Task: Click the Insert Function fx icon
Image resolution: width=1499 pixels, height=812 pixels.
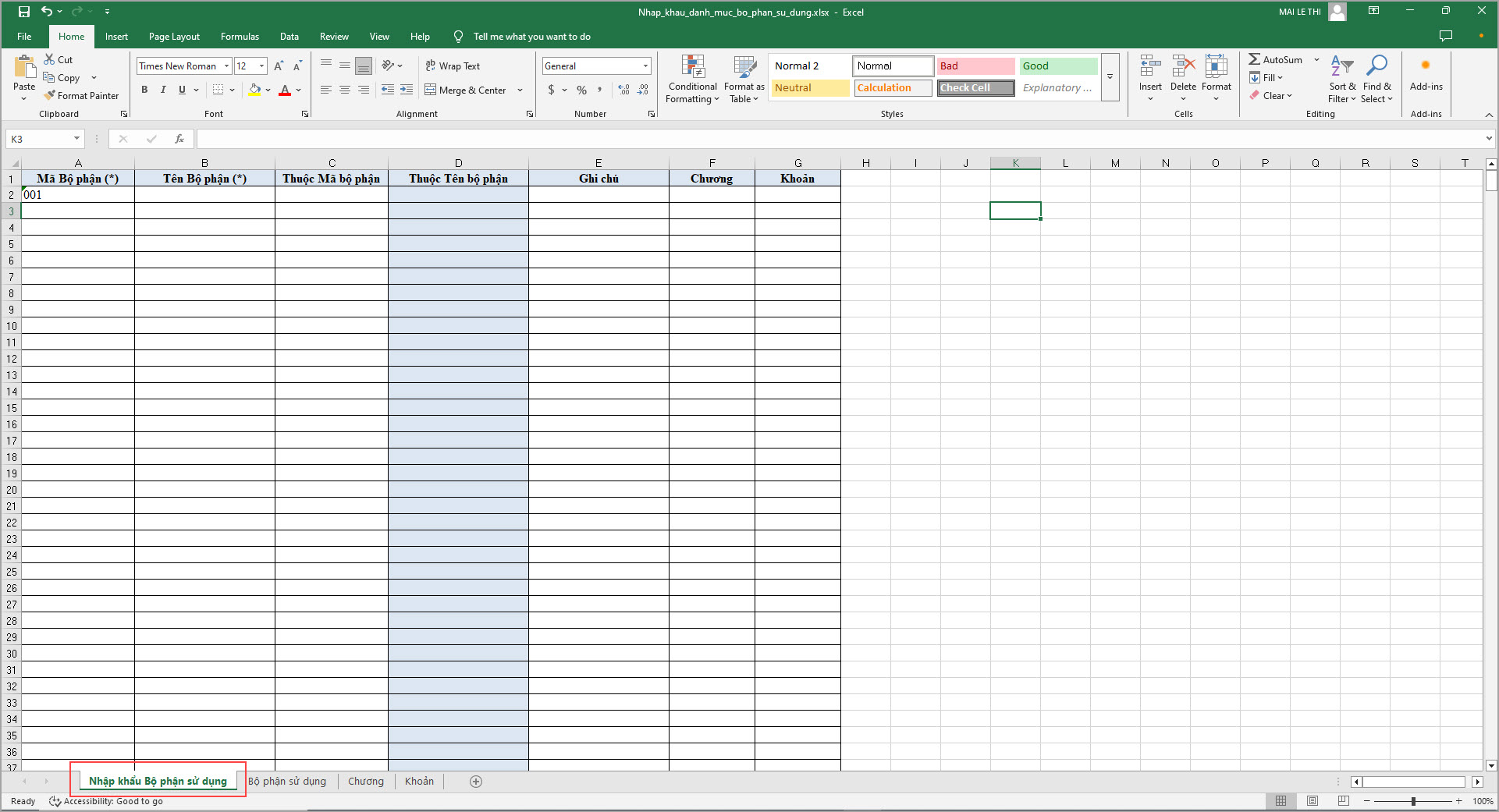Action: (179, 139)
